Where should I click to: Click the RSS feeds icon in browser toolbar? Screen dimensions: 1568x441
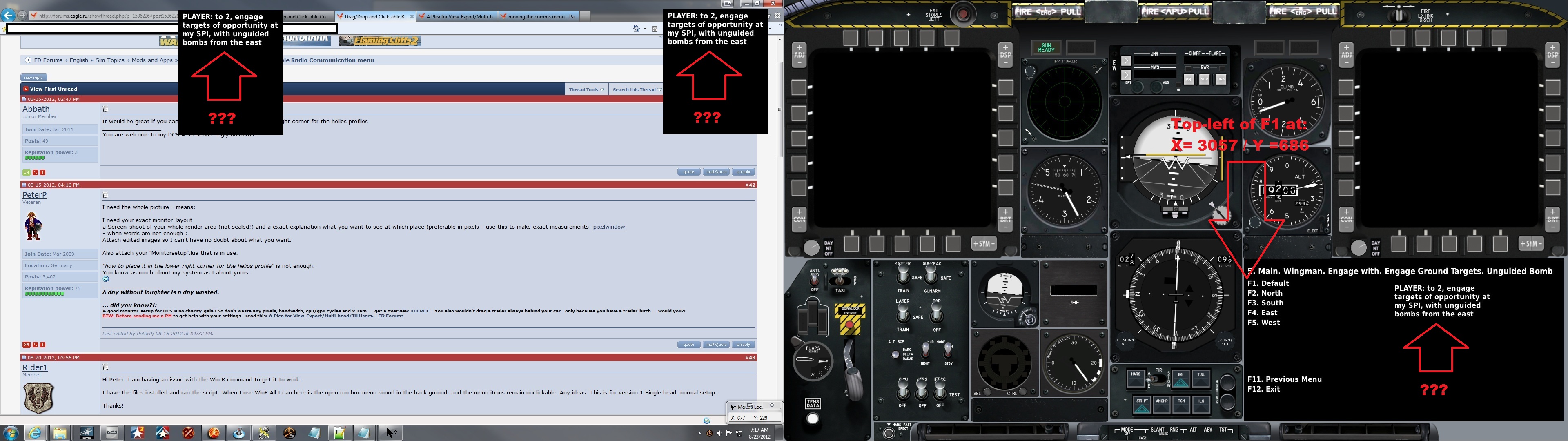point(654,29)
